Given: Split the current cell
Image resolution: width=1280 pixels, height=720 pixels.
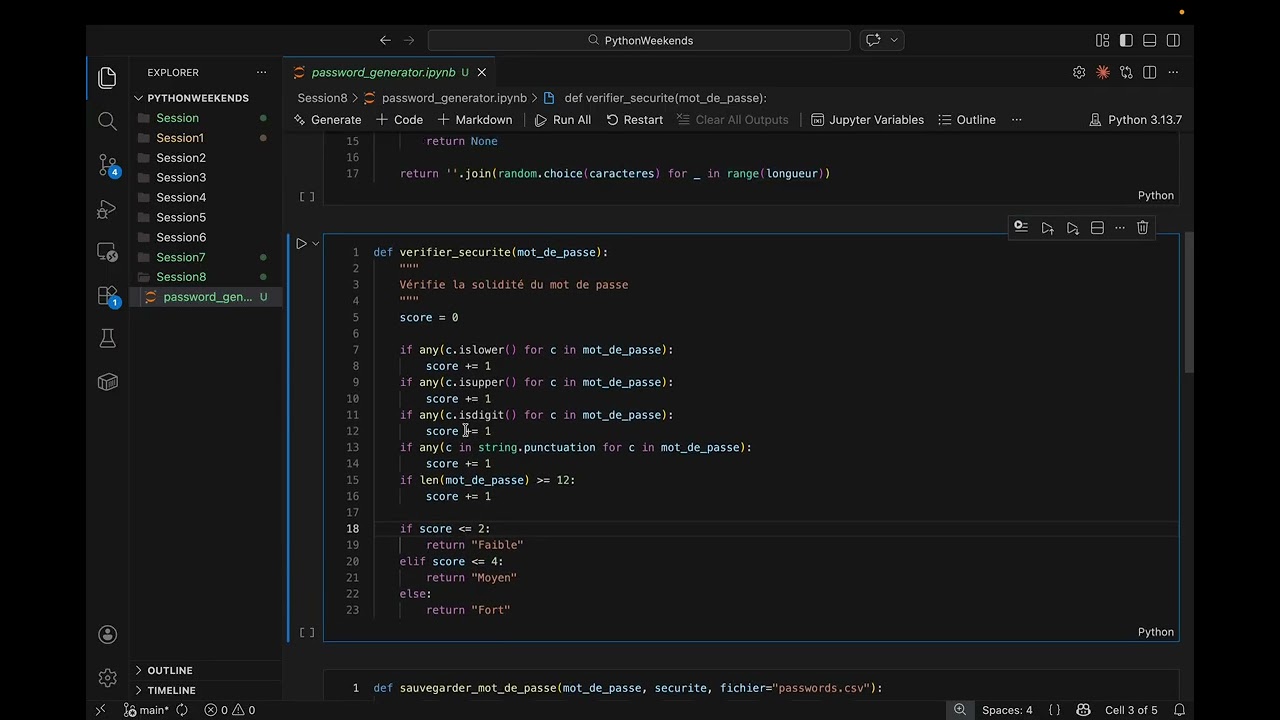Looking at the screenshot, I should pyautogui.click(x=1097, y=228).
